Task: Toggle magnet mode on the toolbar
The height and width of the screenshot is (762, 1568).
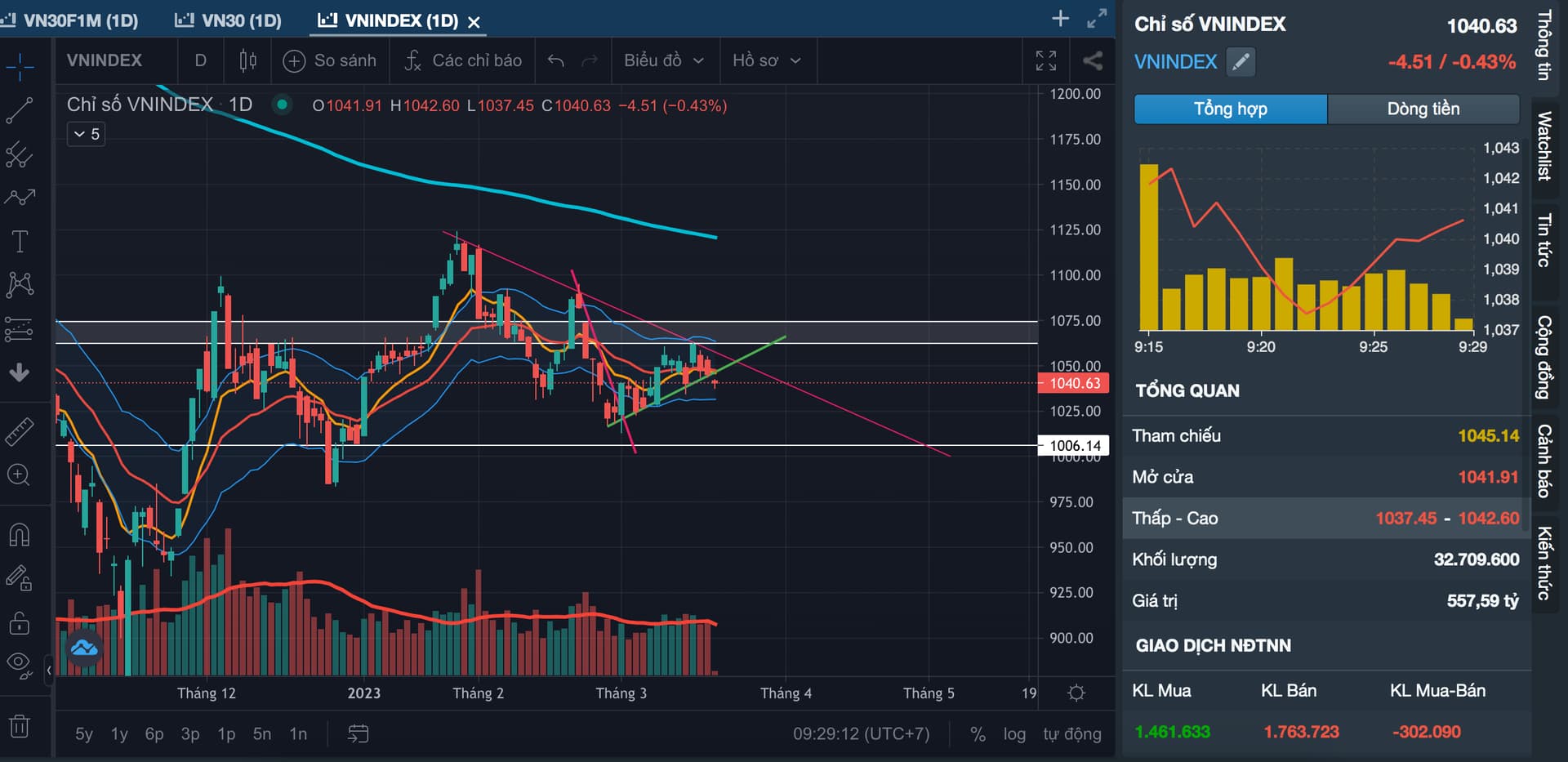Action: pyautogui.click(x=20, y=535)
